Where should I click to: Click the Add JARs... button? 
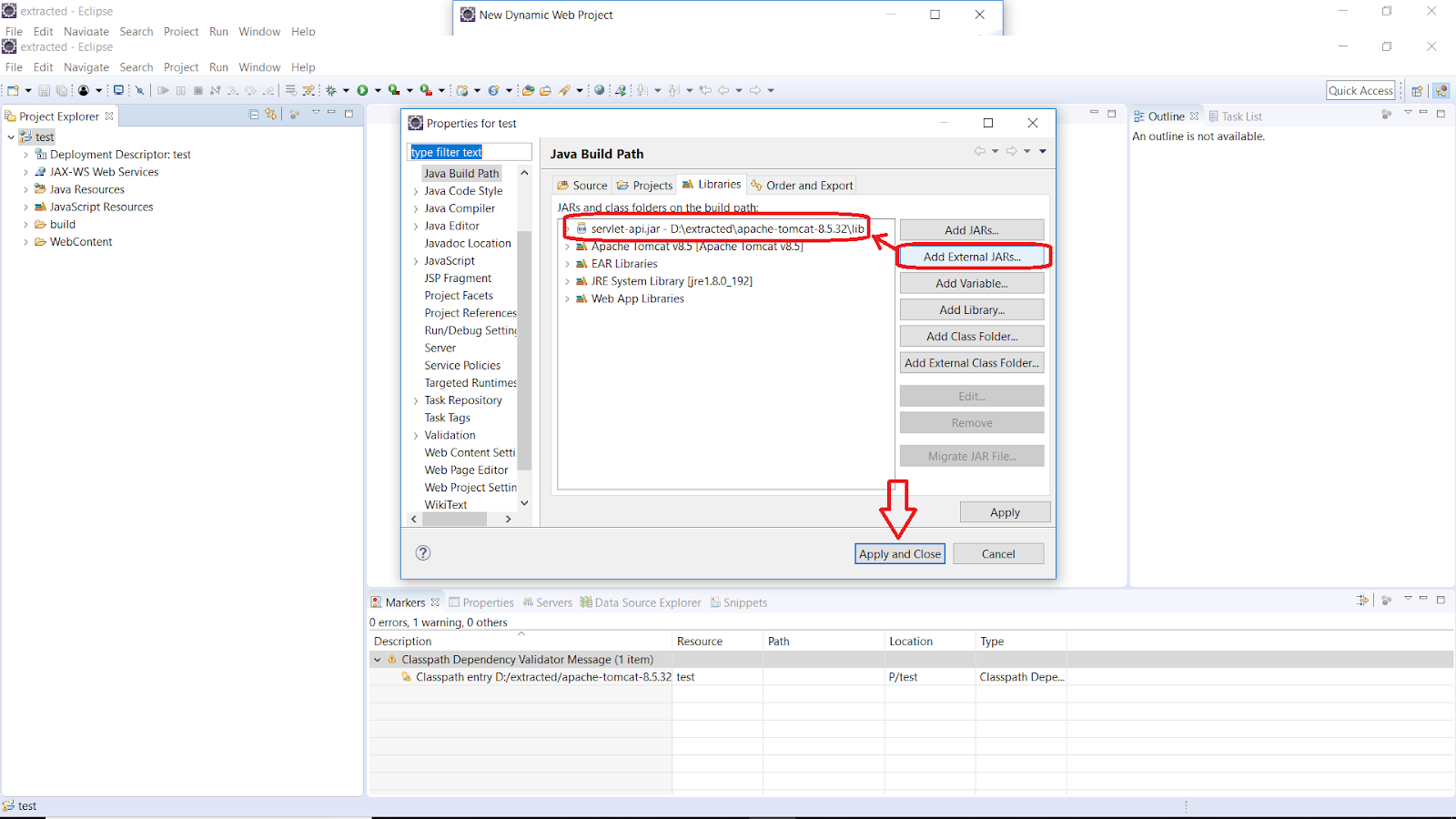(x=972, y=230)
